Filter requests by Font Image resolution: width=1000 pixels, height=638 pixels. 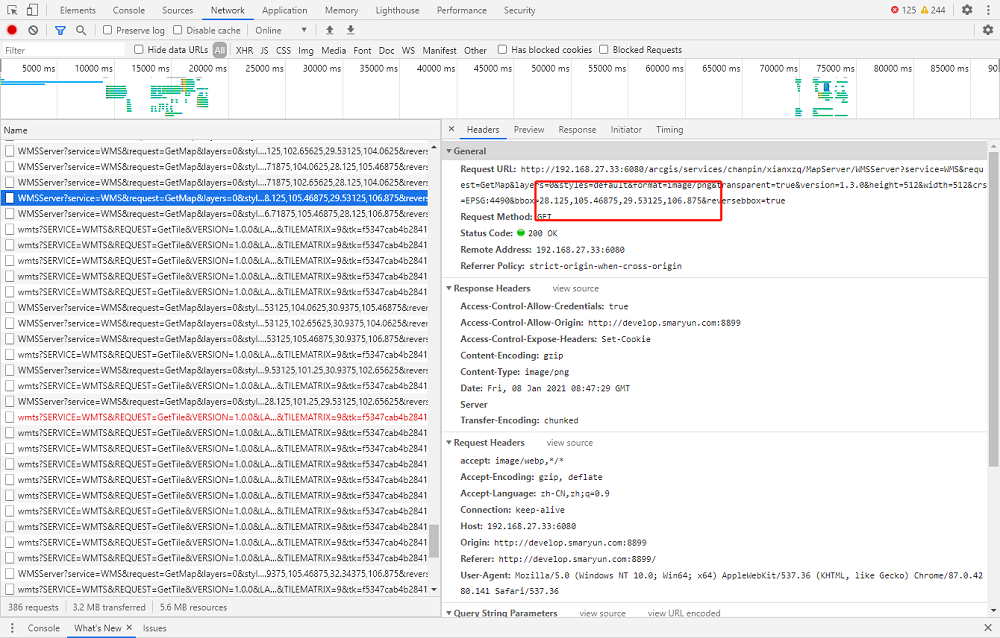362,50
